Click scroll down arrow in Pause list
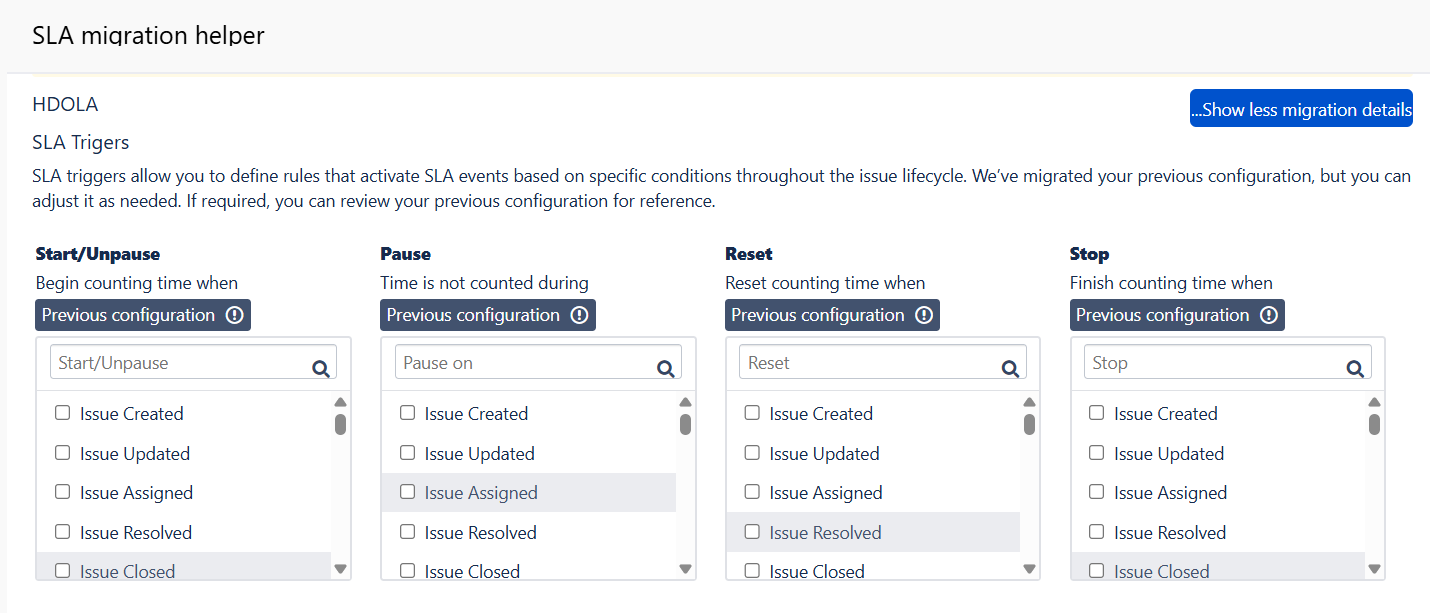Screen dimensions: 1430x613 pos(685,569)
